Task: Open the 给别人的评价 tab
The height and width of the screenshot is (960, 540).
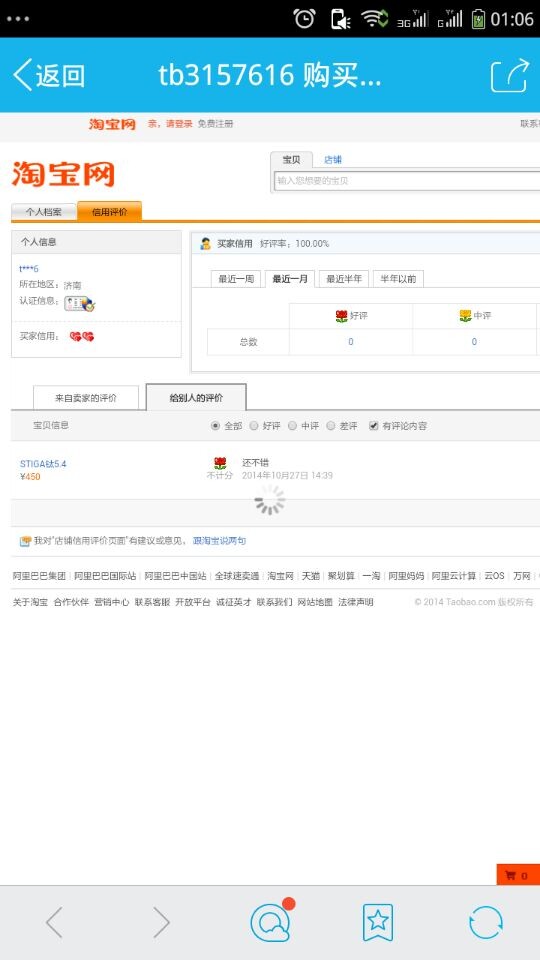Action: coord(197,397)
